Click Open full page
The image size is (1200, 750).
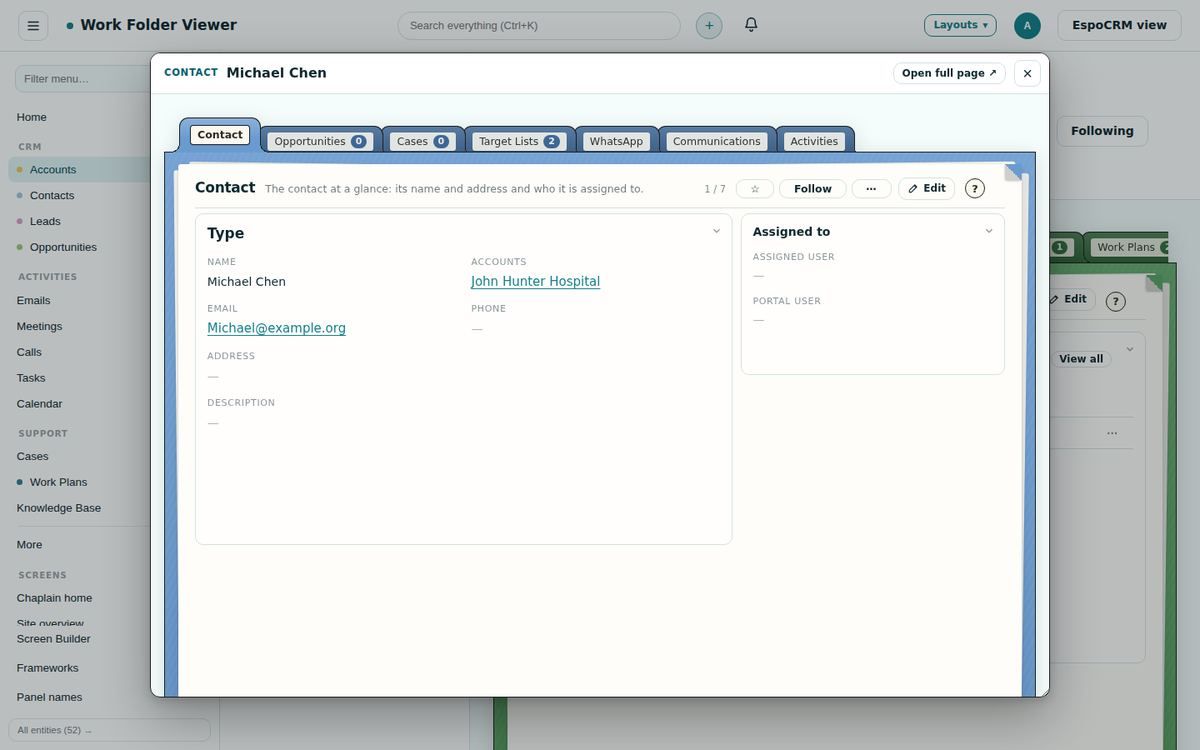tap(949, 73)
